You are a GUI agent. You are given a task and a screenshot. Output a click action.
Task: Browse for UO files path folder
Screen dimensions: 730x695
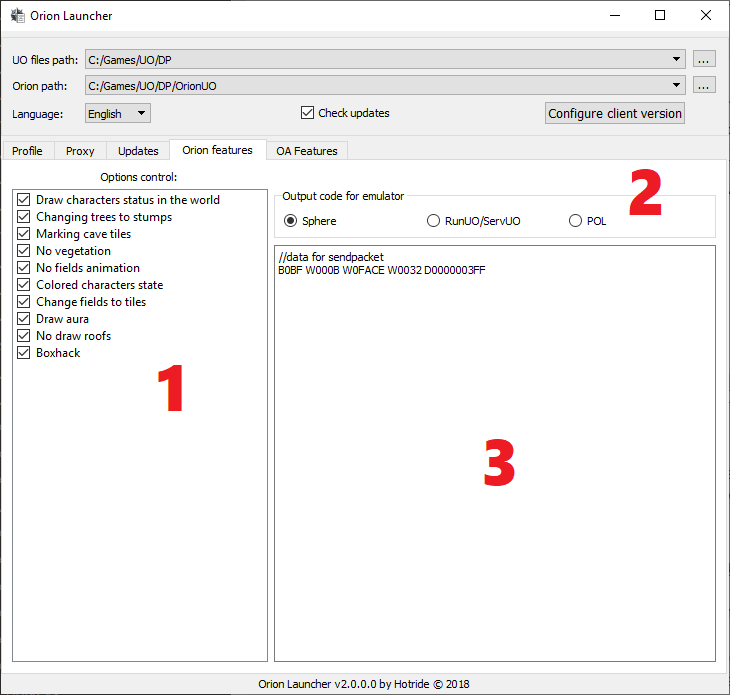704,59
